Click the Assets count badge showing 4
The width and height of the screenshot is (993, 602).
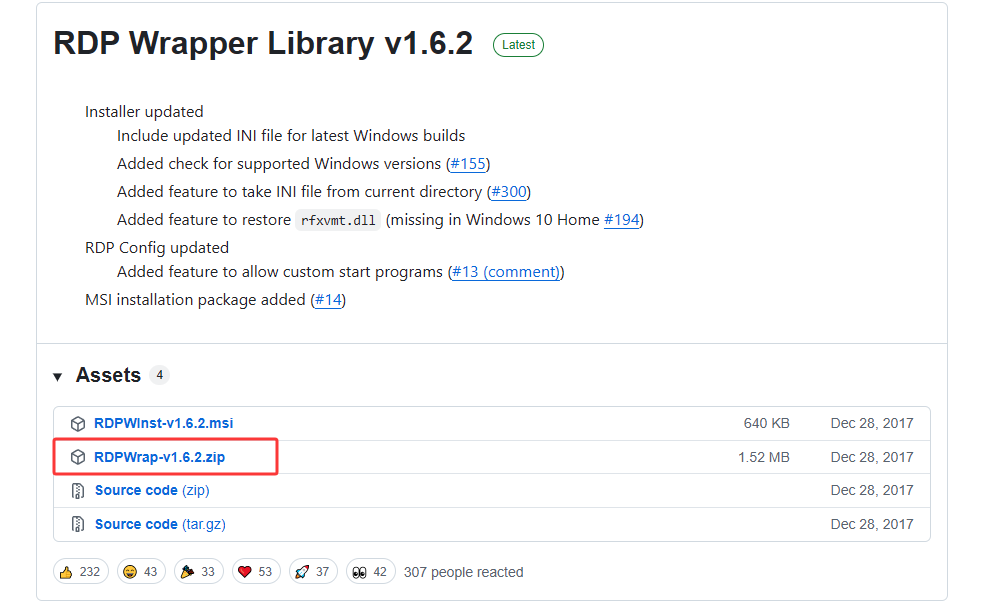160,375
